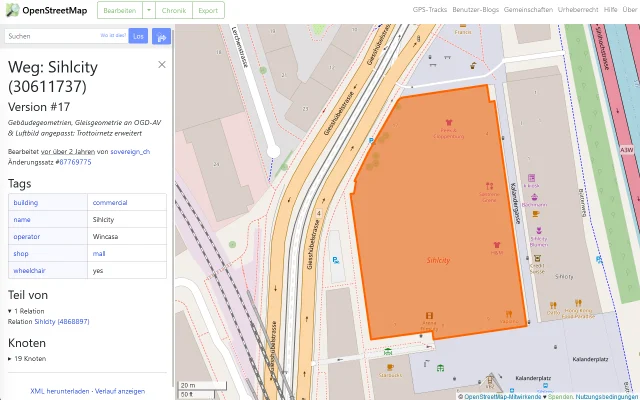Image resolution: width=640 pixels, height=400 pixels.
Task: Open the 'shop' tag key link
Action: tap(21, 254)
